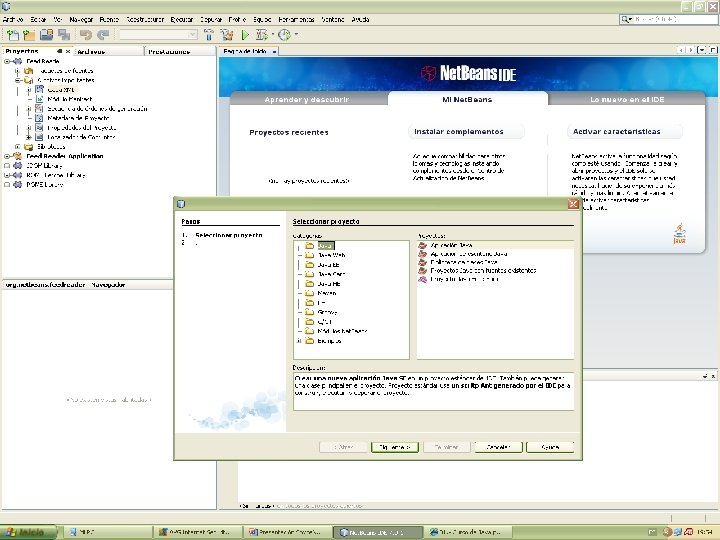Open the Aprender y descubrir start page tab
Image resolution: width=720 pixels, height=540 pixels.
pos(307,99)
